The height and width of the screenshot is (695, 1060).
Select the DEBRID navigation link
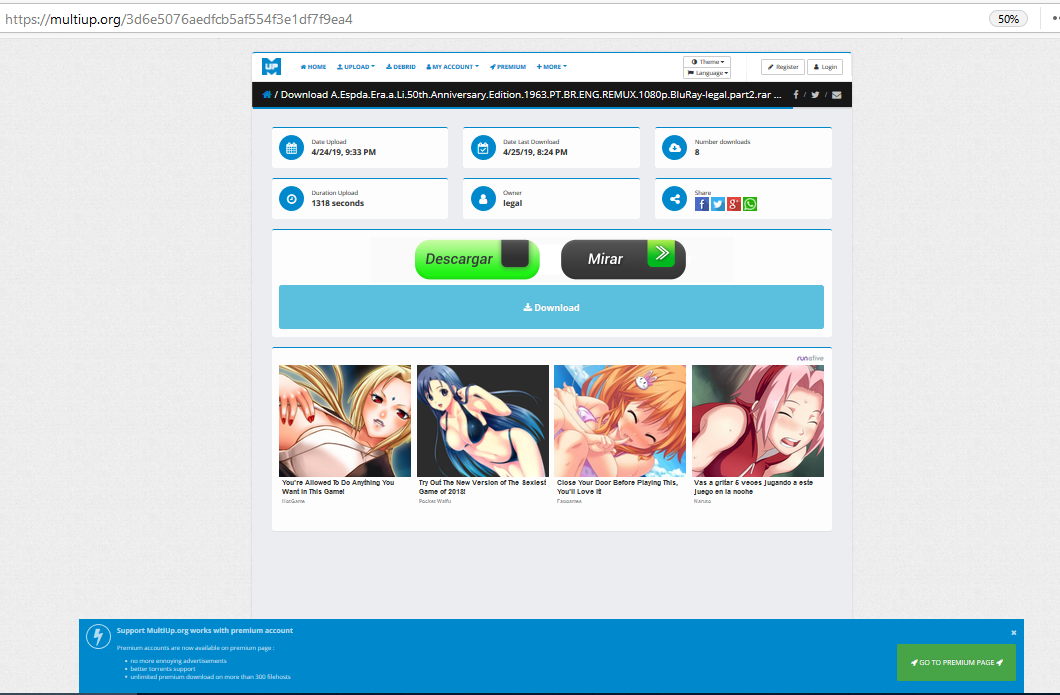(x=400, y=67)
